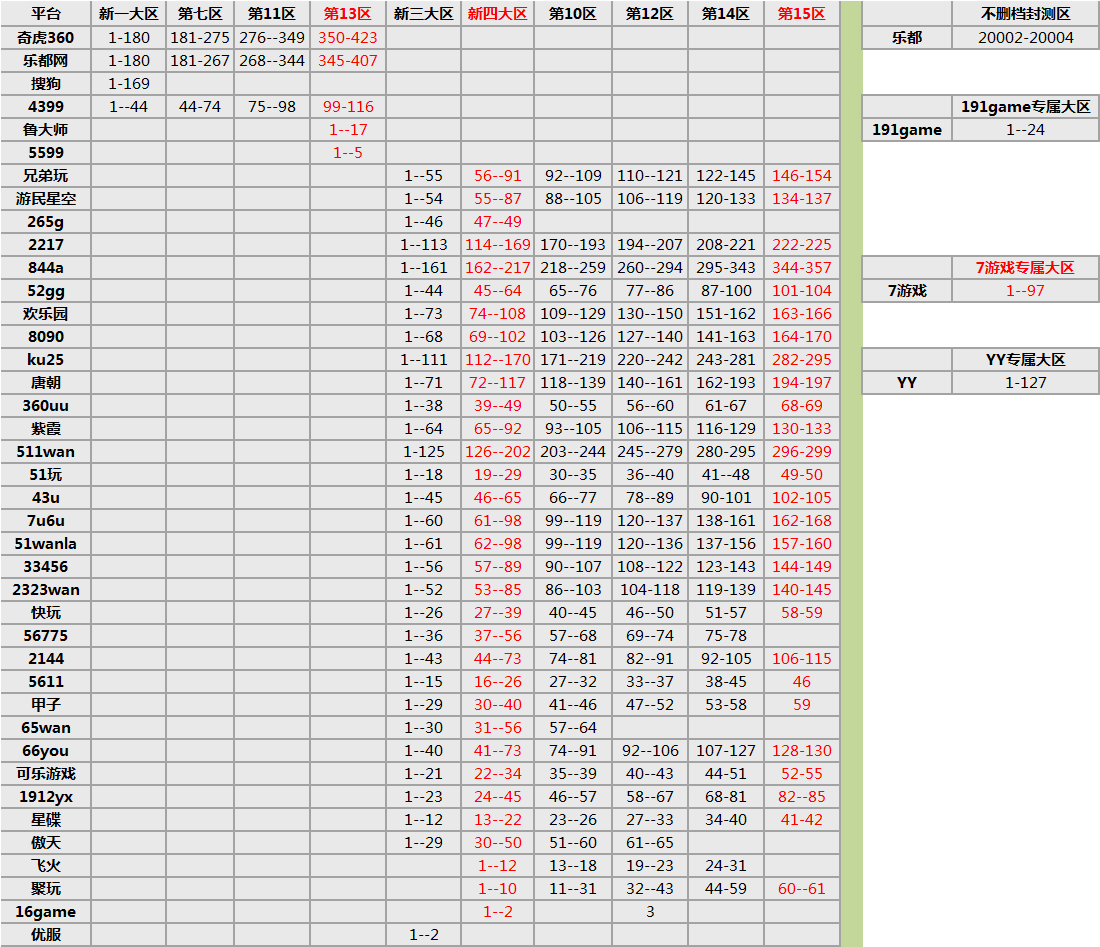Select the cell reading 345-407
The width and height of the screenshot is (1100, 947).
click(347, 61)
